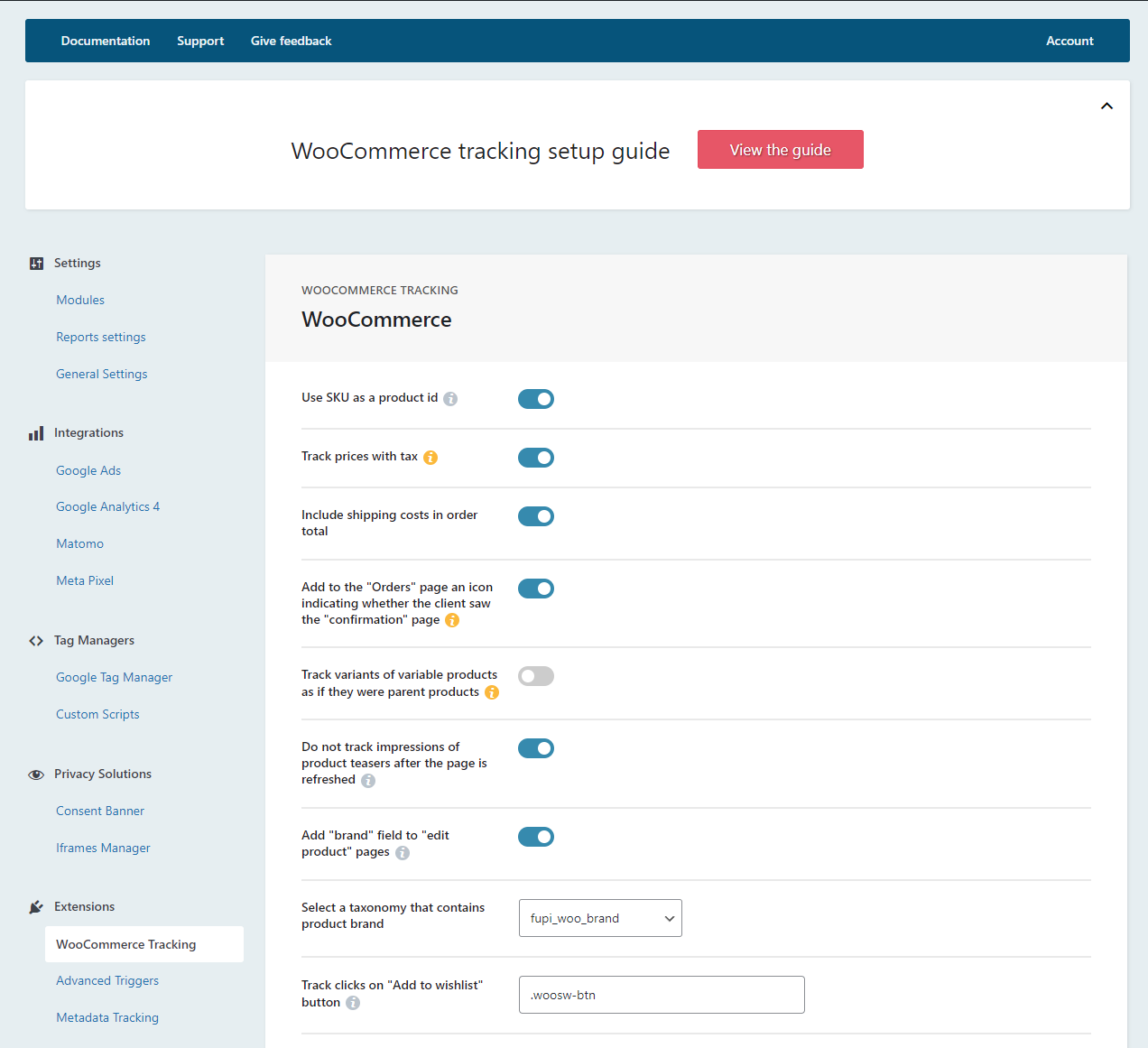Viewport: 1148px width, 1048px height.
Task: Toggle the Orders page confirmation icon switch
Action: (x=536, y=589)
